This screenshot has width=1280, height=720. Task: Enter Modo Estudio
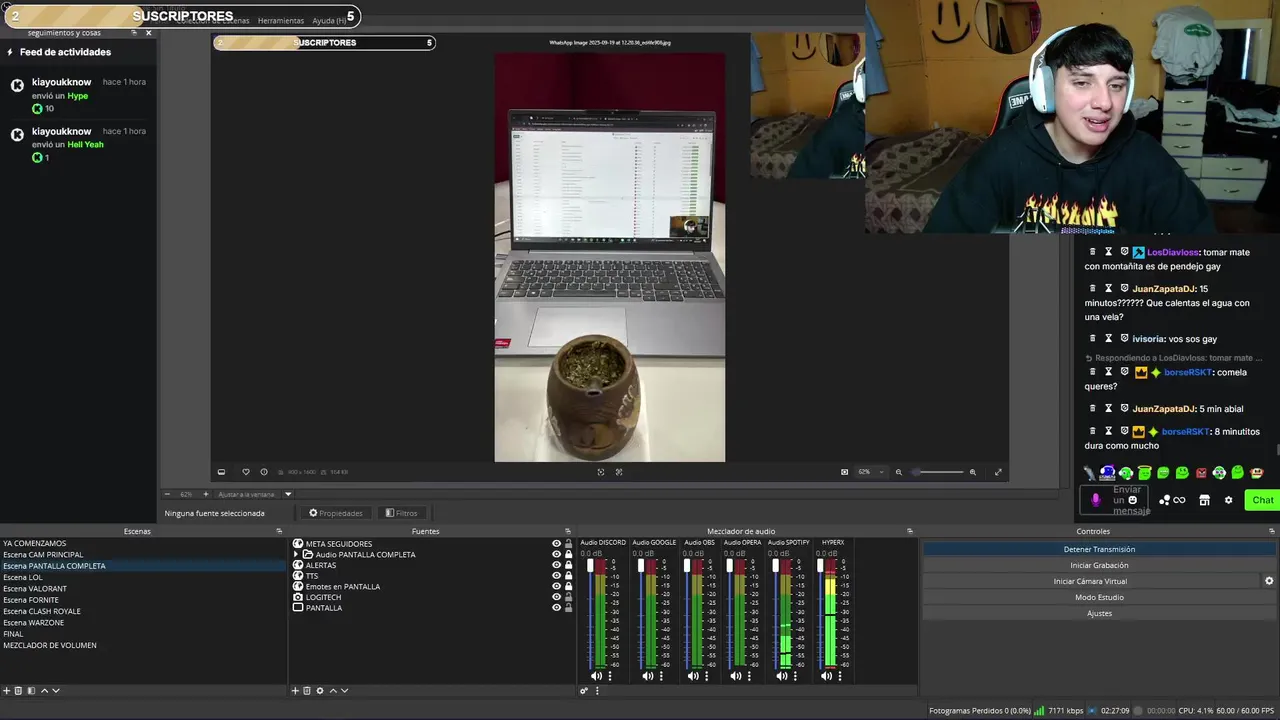pyautogui.click(x=1099, y=597)
